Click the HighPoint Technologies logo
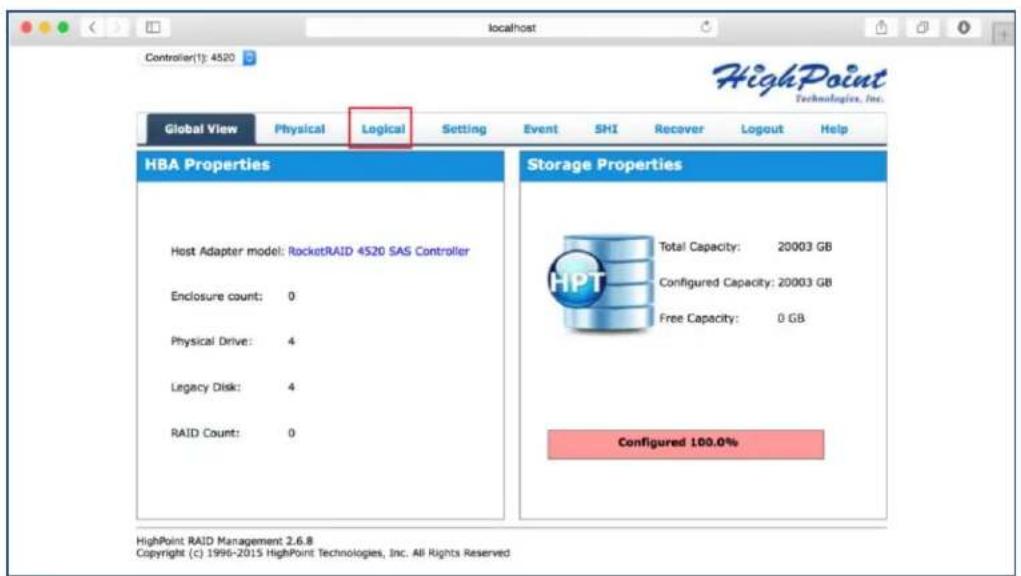This screenshot has width=1021, height=576. click(799, 82)
